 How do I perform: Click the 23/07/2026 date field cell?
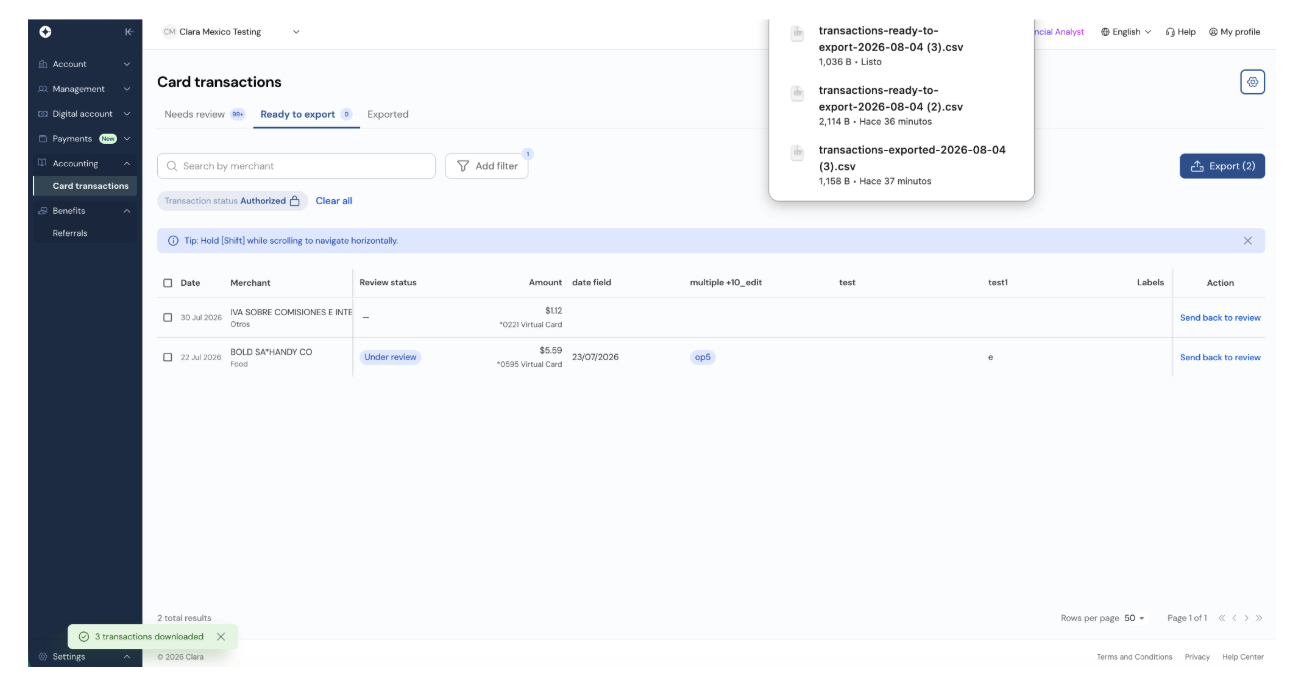[595, 357]
